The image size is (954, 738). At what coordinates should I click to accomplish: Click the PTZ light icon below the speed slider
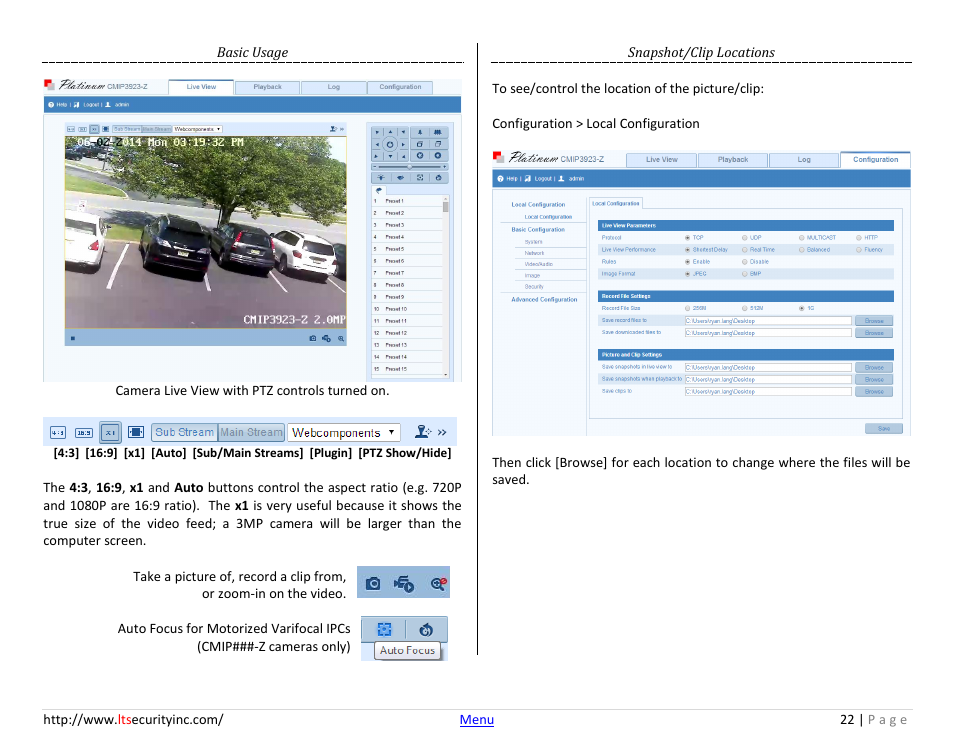(381, 178)
